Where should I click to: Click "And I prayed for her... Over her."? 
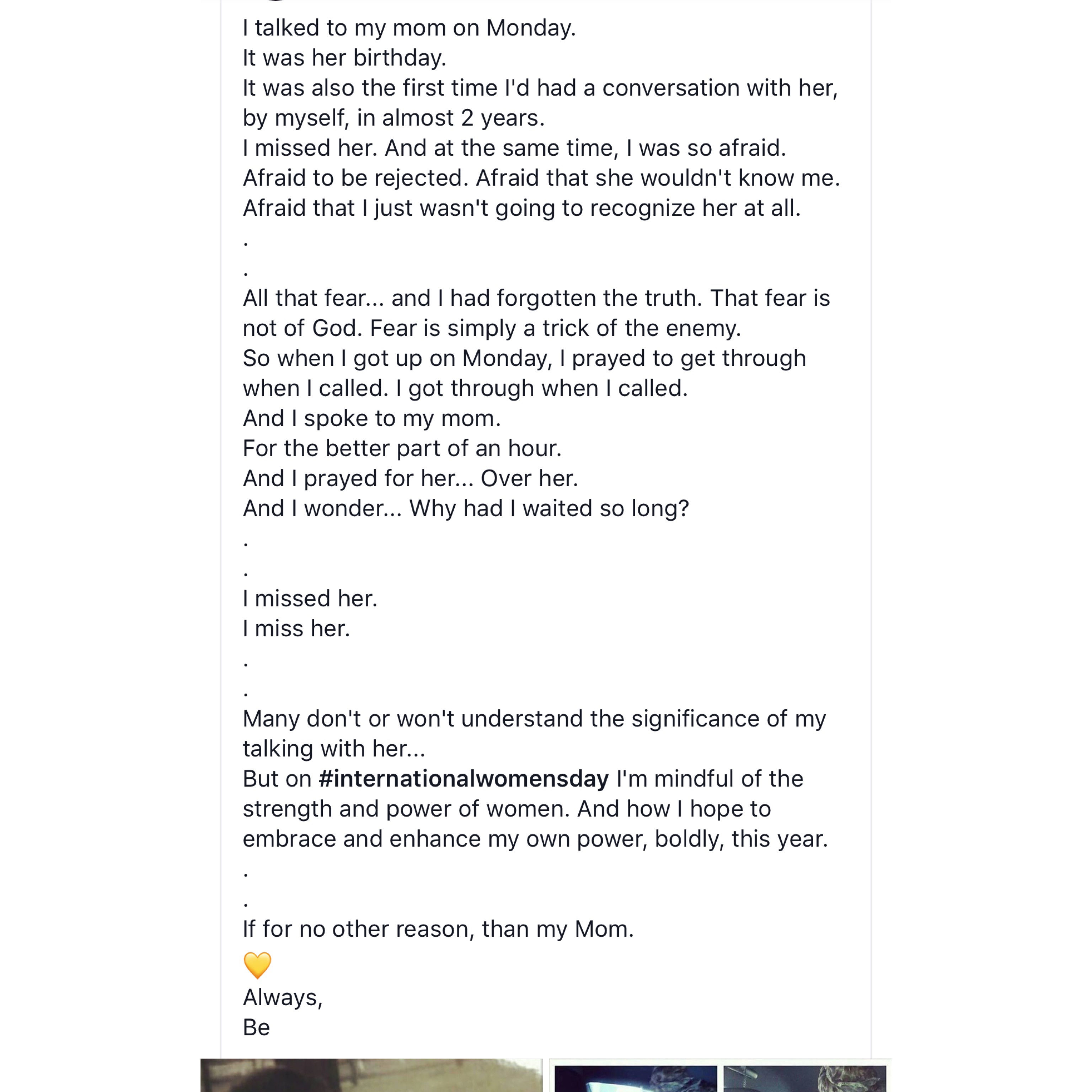click(410, 478)
